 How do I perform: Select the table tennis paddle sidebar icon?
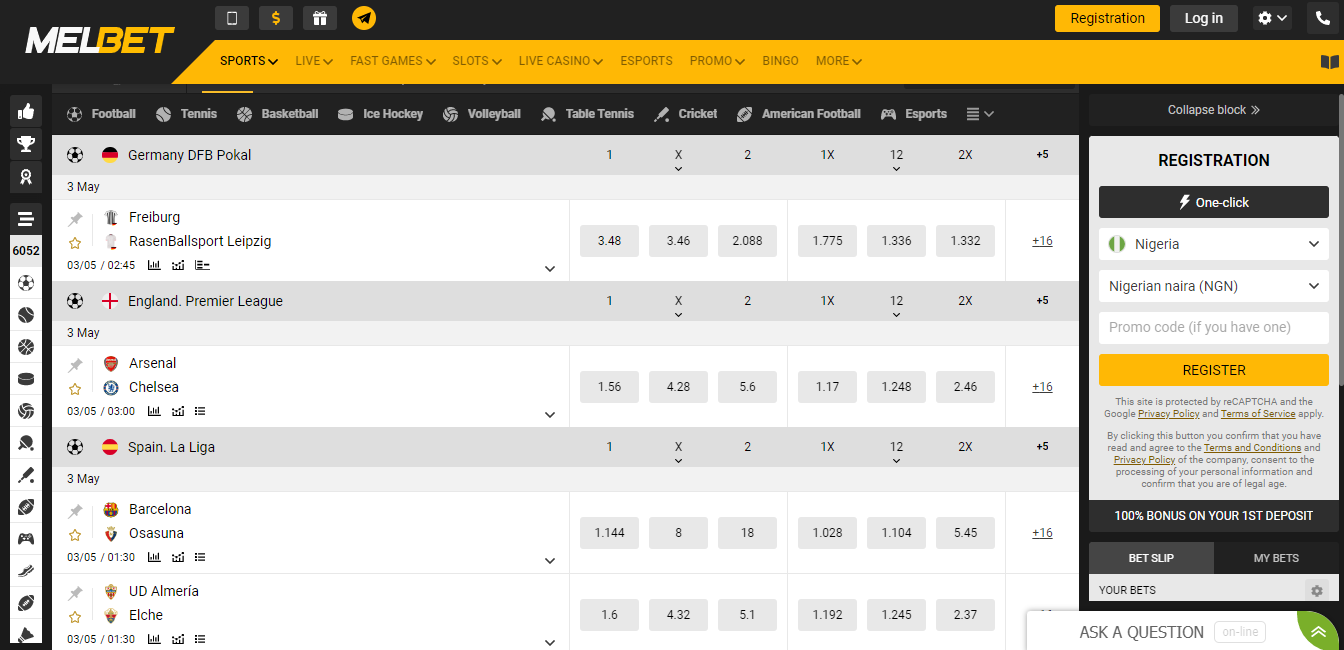[26, 443]
